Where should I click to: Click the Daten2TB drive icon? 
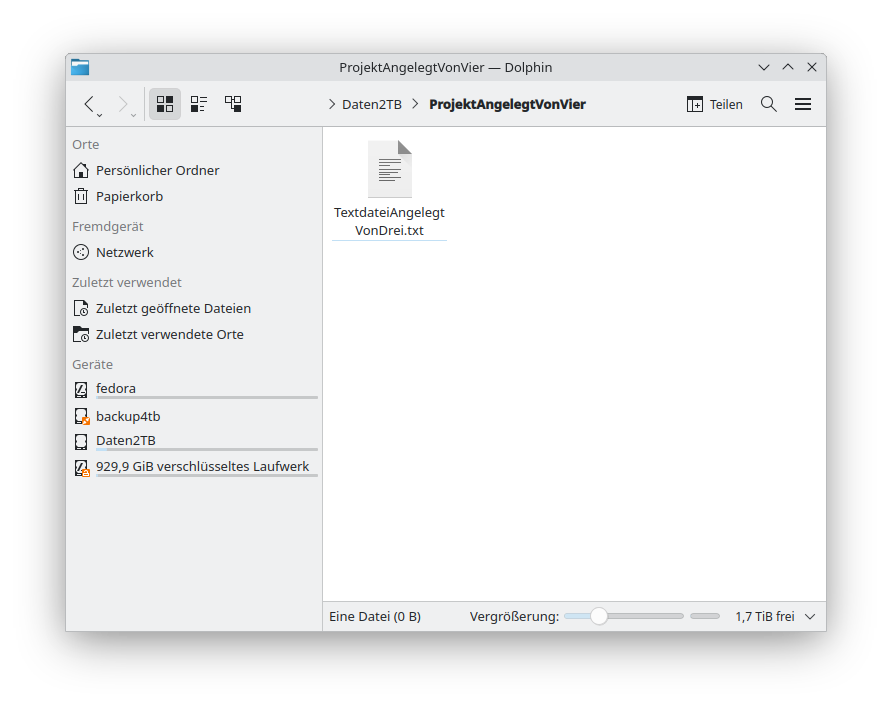(x=81, y=442)
